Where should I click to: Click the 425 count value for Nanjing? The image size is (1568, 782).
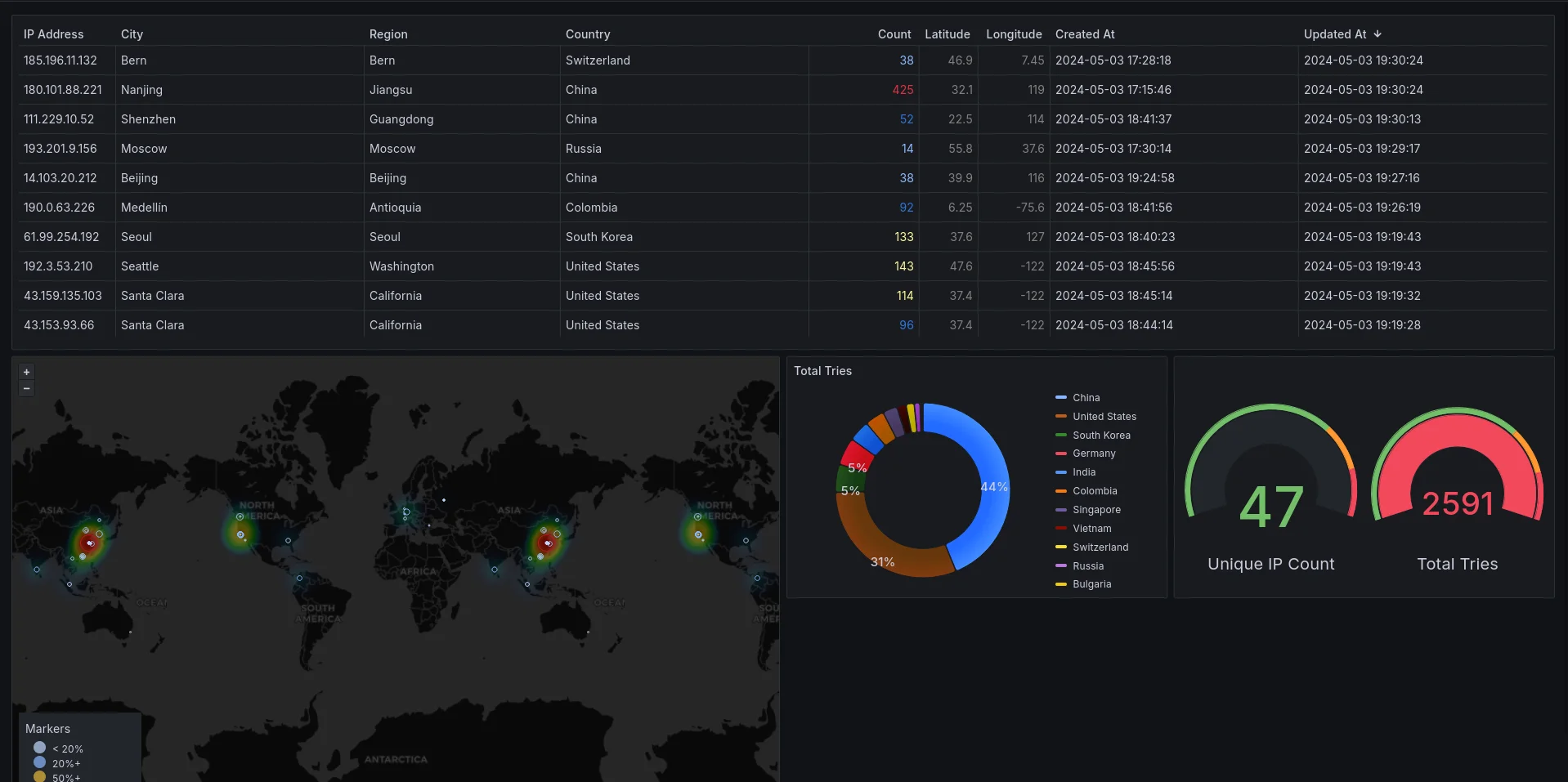pos(903,90)
